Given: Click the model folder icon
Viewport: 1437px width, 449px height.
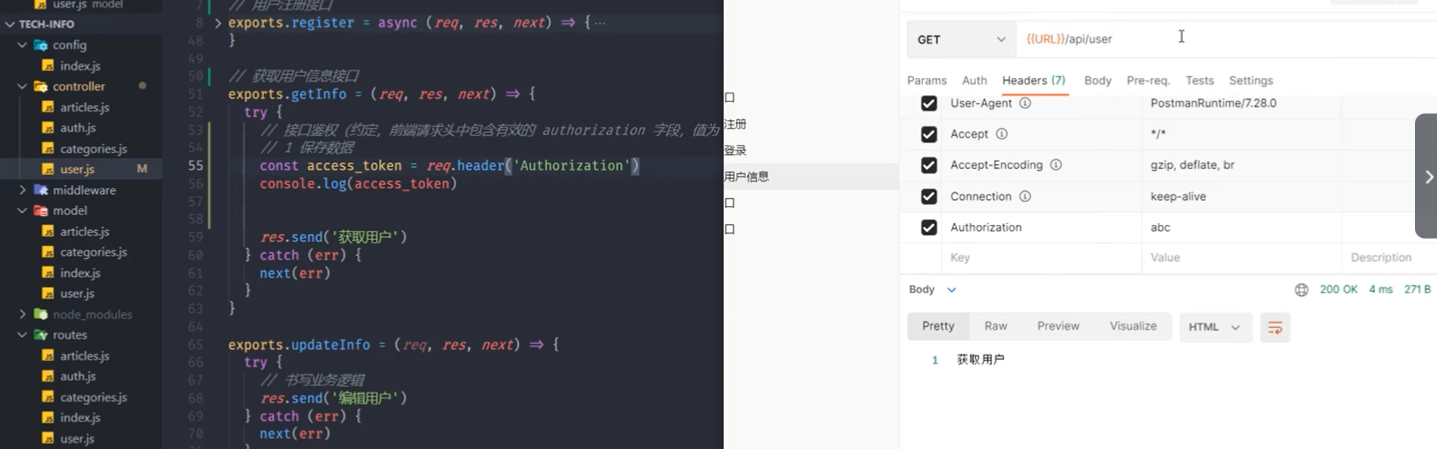Looking at the screenshot, I should click(x=41, y=211).
